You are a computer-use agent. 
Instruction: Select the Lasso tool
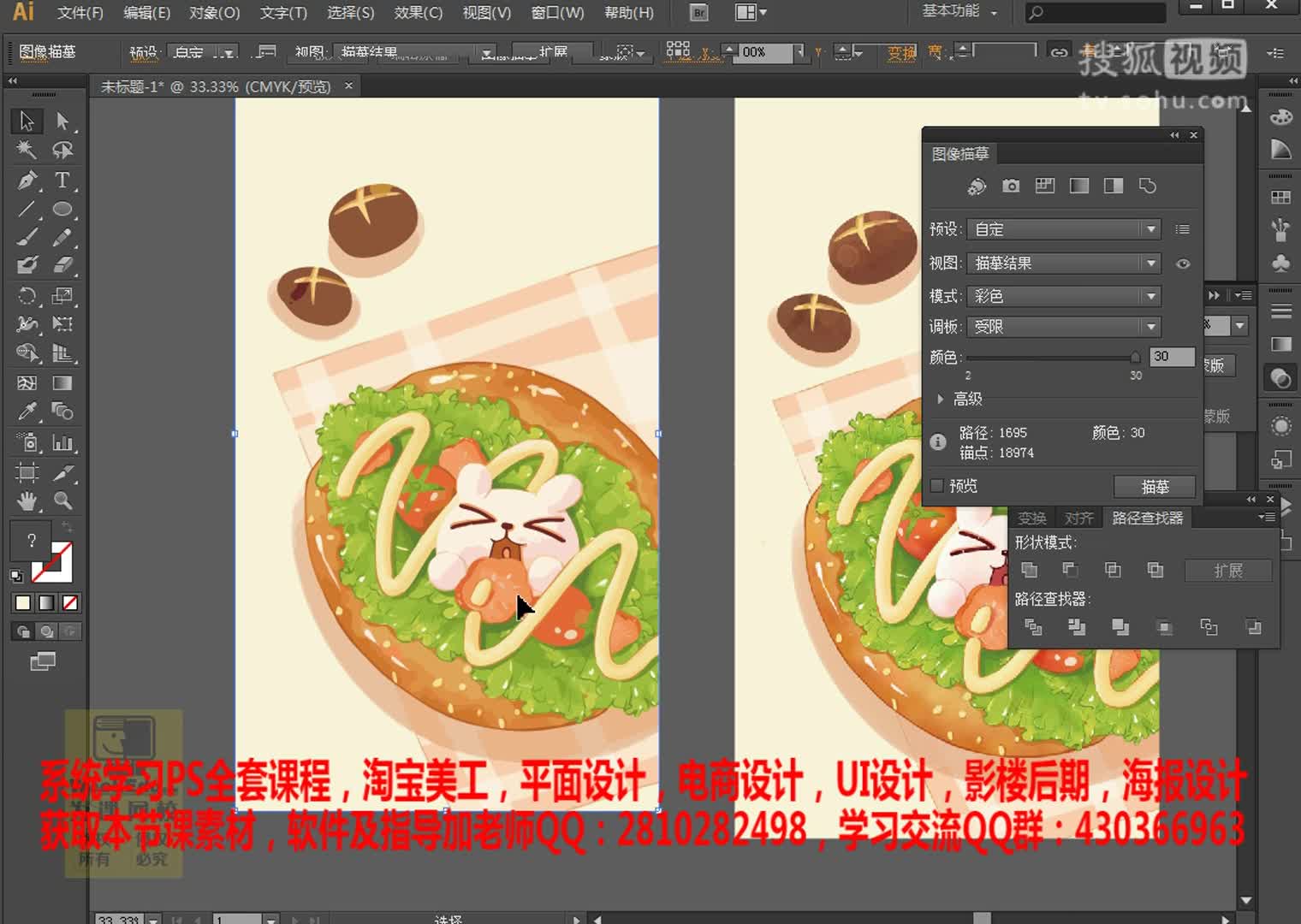pyautogui.click(x=62, y=151)
